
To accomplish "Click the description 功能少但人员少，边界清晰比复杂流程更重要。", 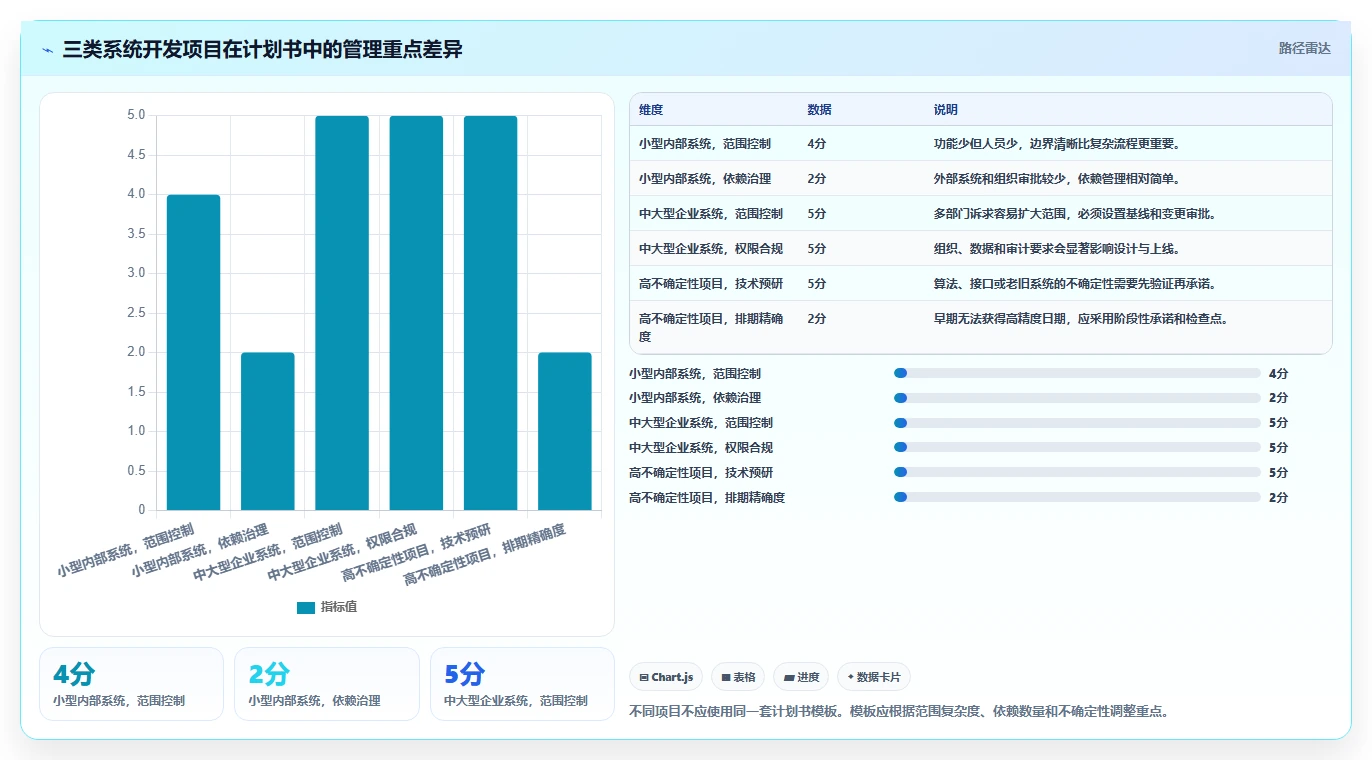I will pos(1058,144).
